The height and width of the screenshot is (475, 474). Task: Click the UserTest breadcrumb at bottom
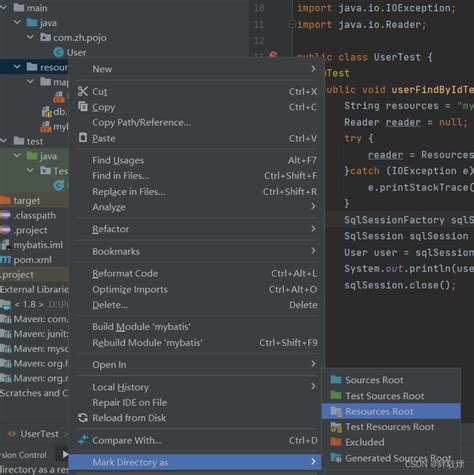39,434
